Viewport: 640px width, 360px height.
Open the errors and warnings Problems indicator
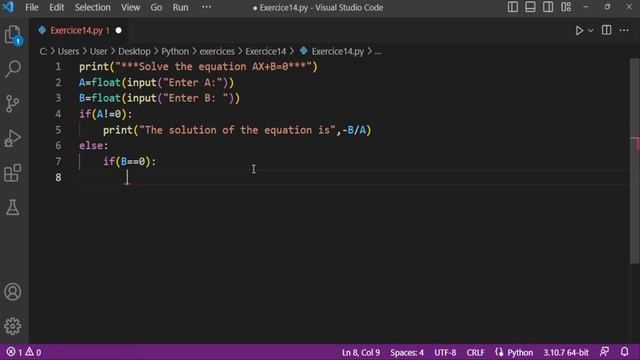click(24, 352)
